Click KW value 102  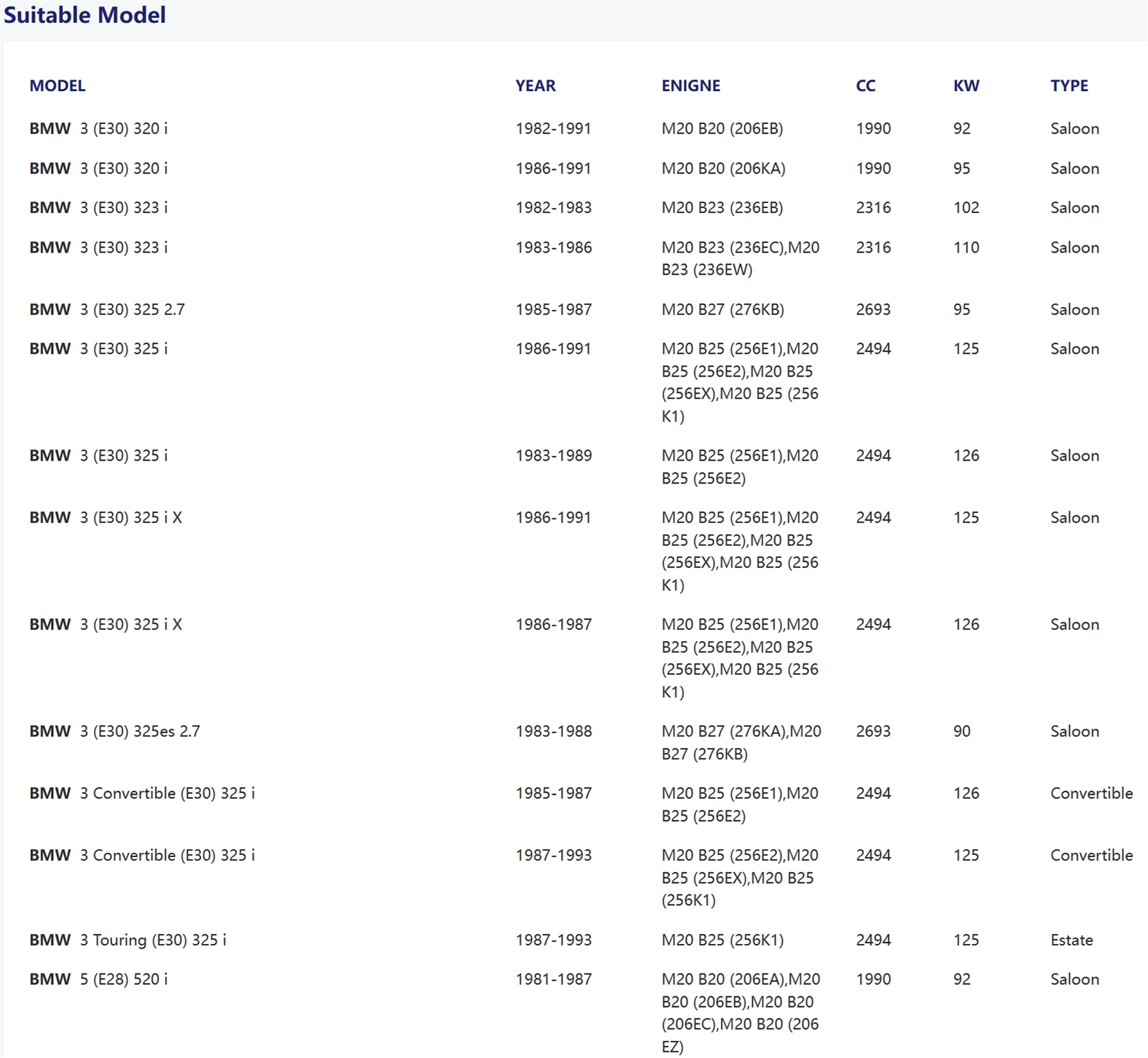[966, 208]
